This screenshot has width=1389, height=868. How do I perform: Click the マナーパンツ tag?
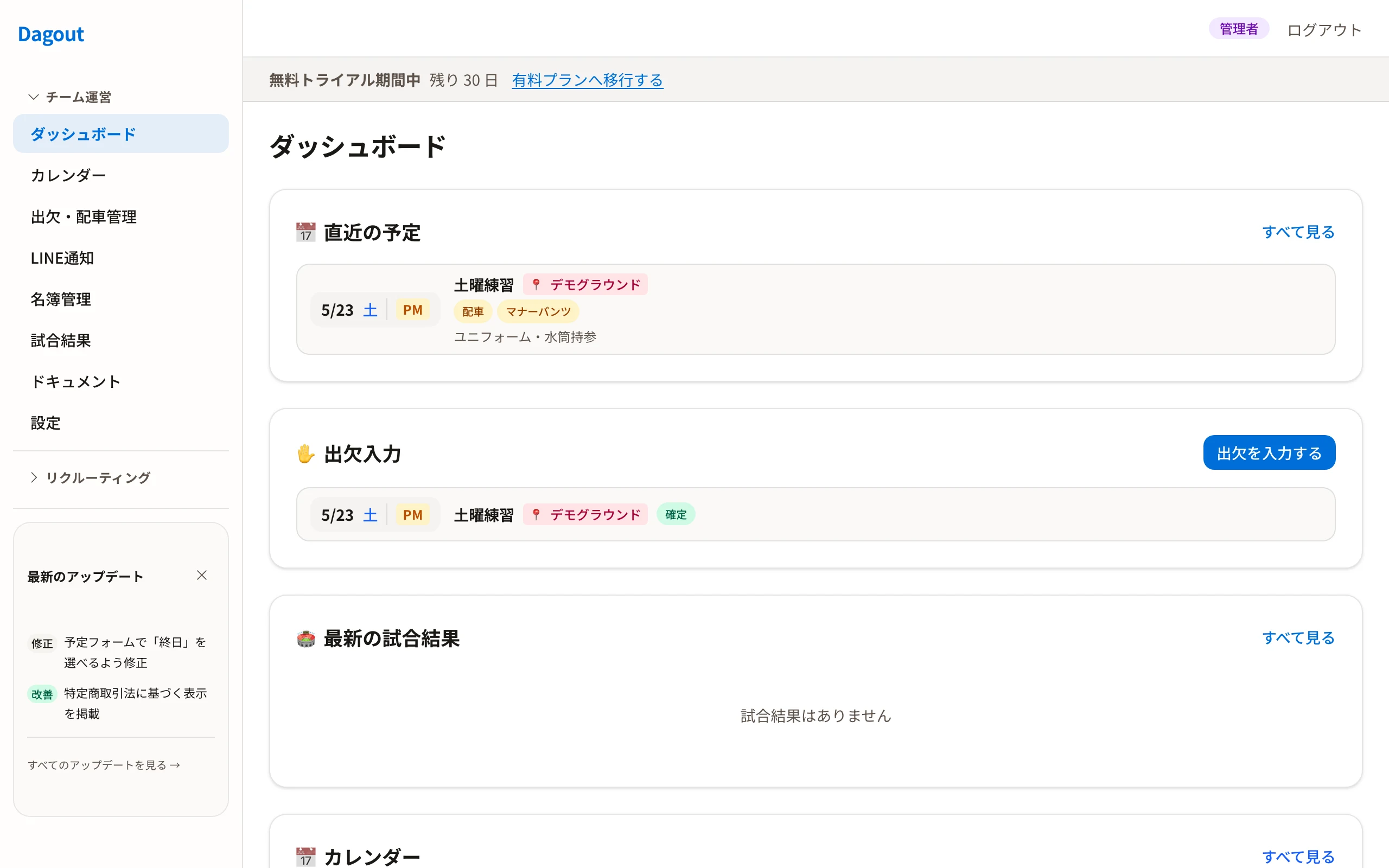click(x=538, y=312)
